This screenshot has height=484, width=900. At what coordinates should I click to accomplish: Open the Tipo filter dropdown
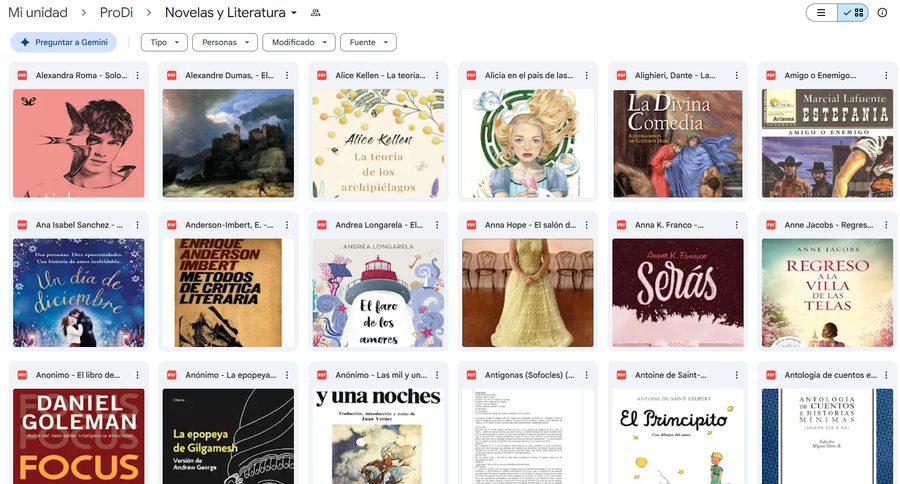[164, 42]
